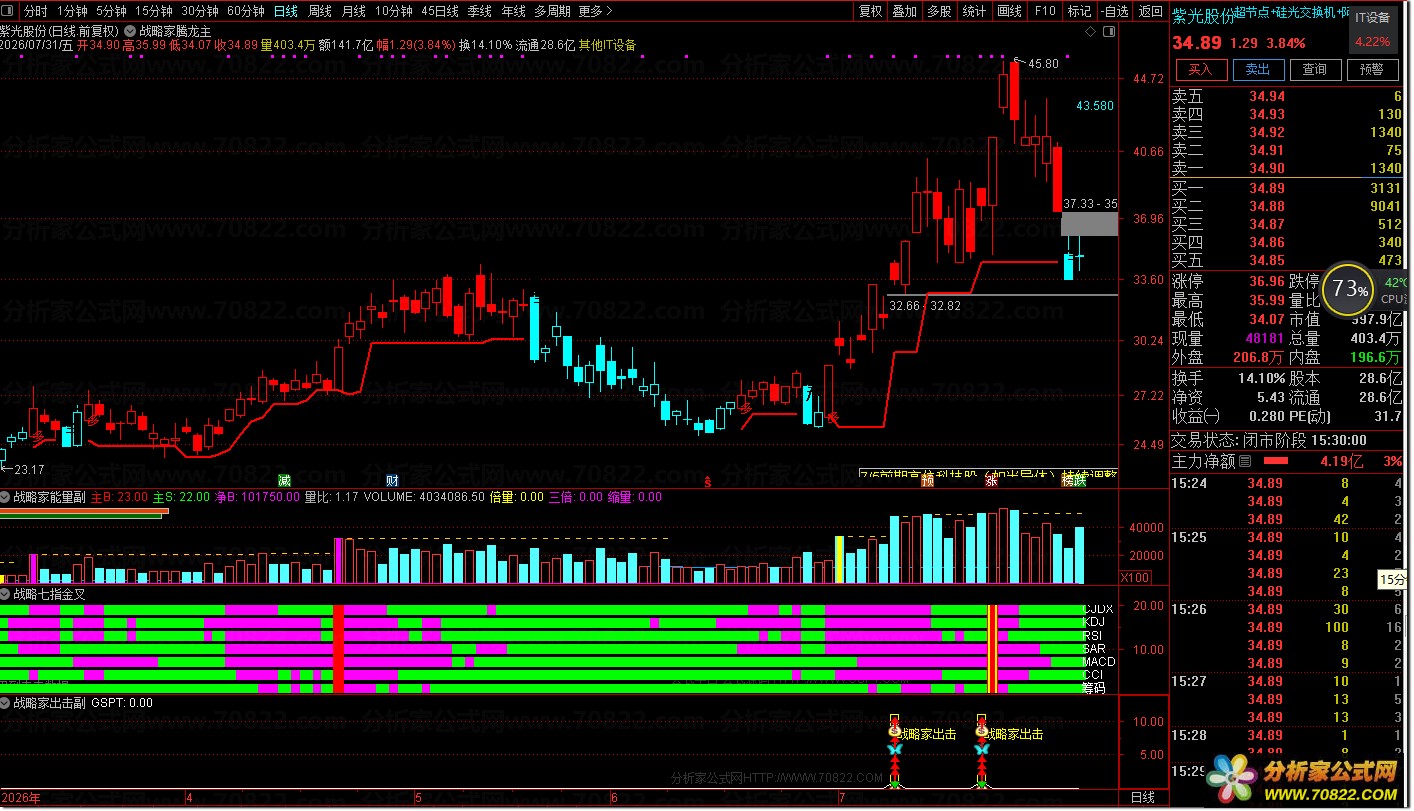This screenshot has height=811, width=1414.
Task: Open the IT设备 4.22% sector box
Action: click(1372, 30)
